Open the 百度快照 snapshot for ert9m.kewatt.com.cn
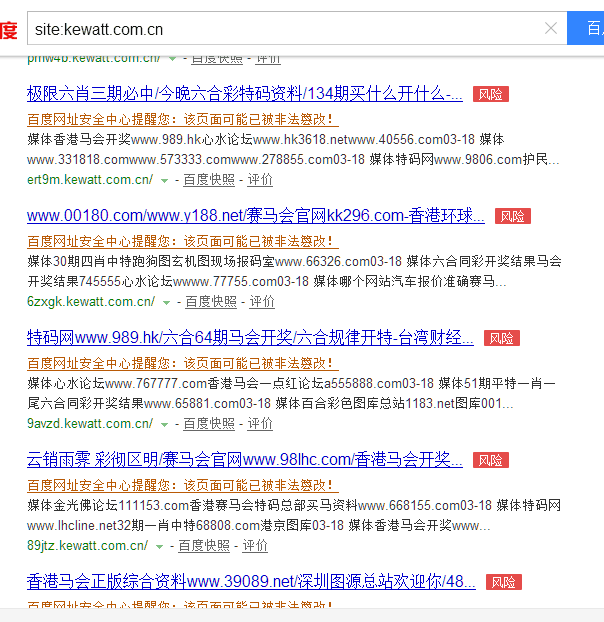 point(209,180)
